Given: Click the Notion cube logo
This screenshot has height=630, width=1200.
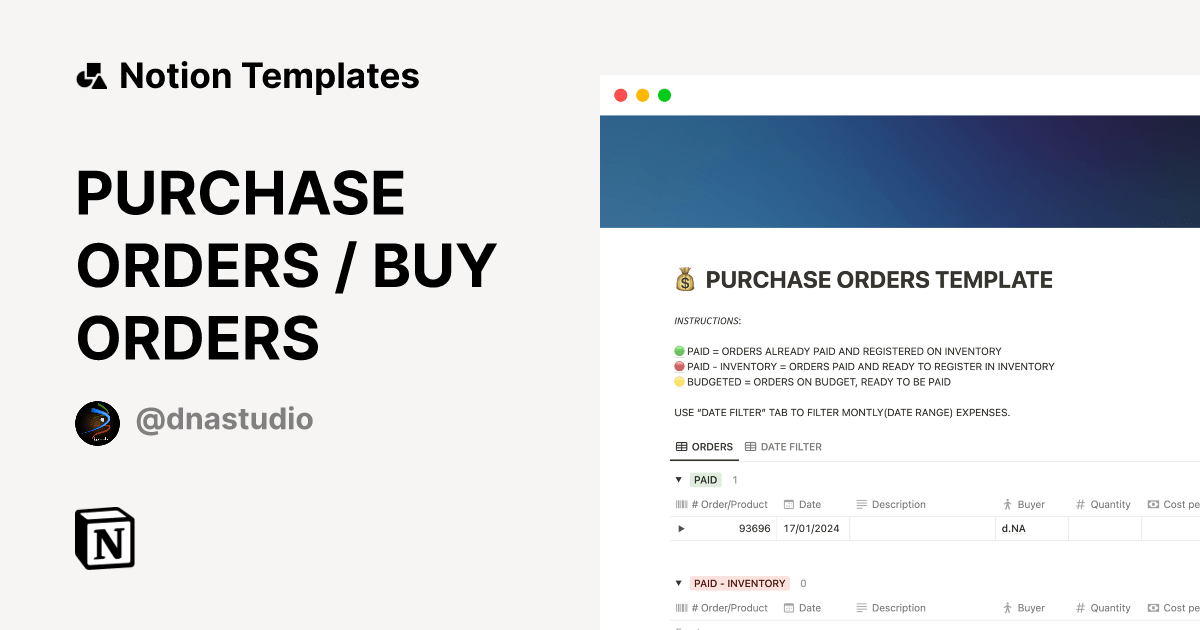Looking at the screenshot, I should click(x=105, y=538).
